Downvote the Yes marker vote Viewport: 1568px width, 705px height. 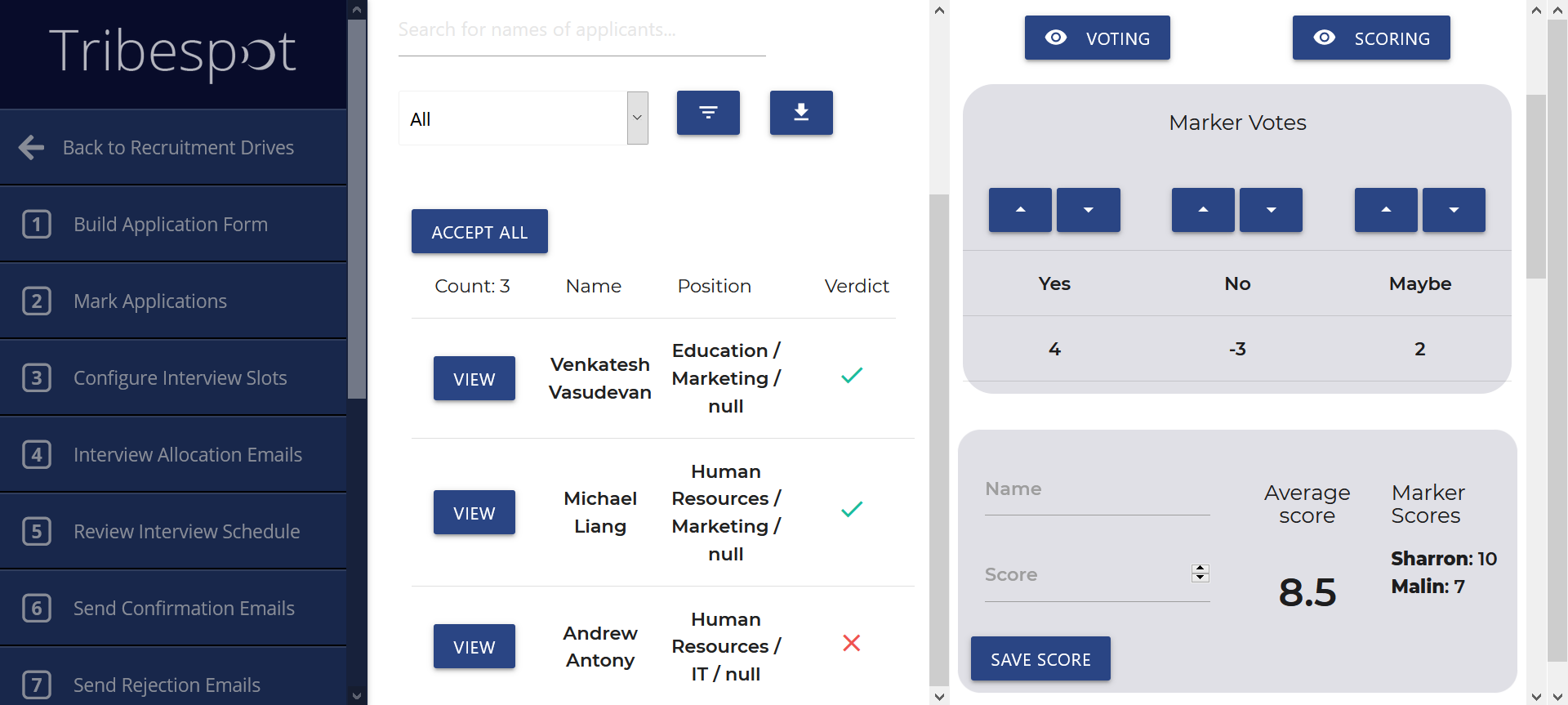[1088, 210]
